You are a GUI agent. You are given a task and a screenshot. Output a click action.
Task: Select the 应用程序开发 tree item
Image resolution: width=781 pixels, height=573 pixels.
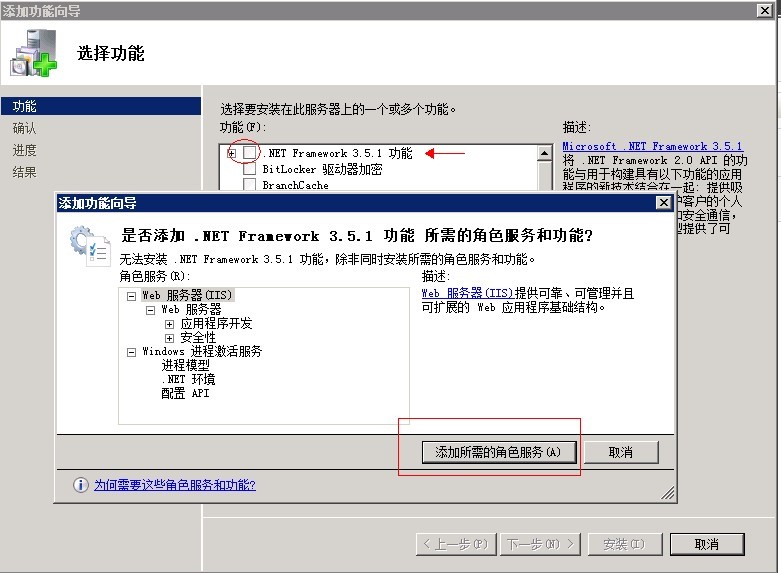(216, 323)
